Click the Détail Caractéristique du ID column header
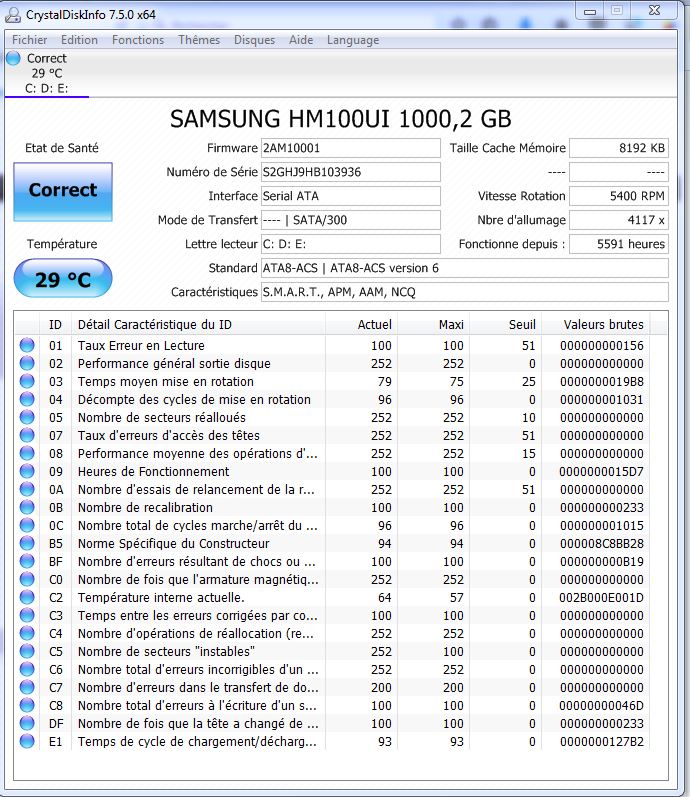690x797 pixels. pos(198,324)
